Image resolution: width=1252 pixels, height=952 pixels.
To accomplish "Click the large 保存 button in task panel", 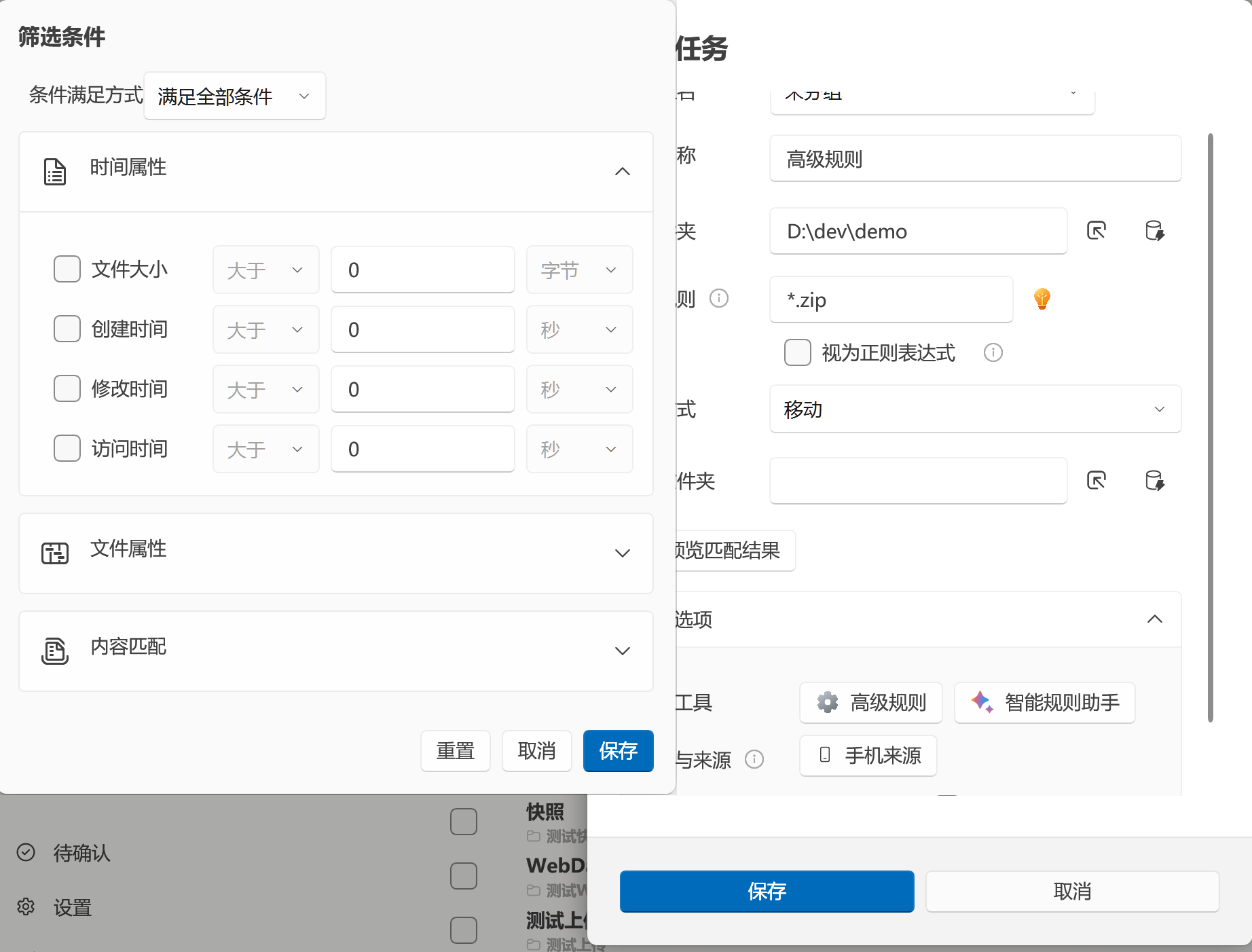I will pos(767,891).
